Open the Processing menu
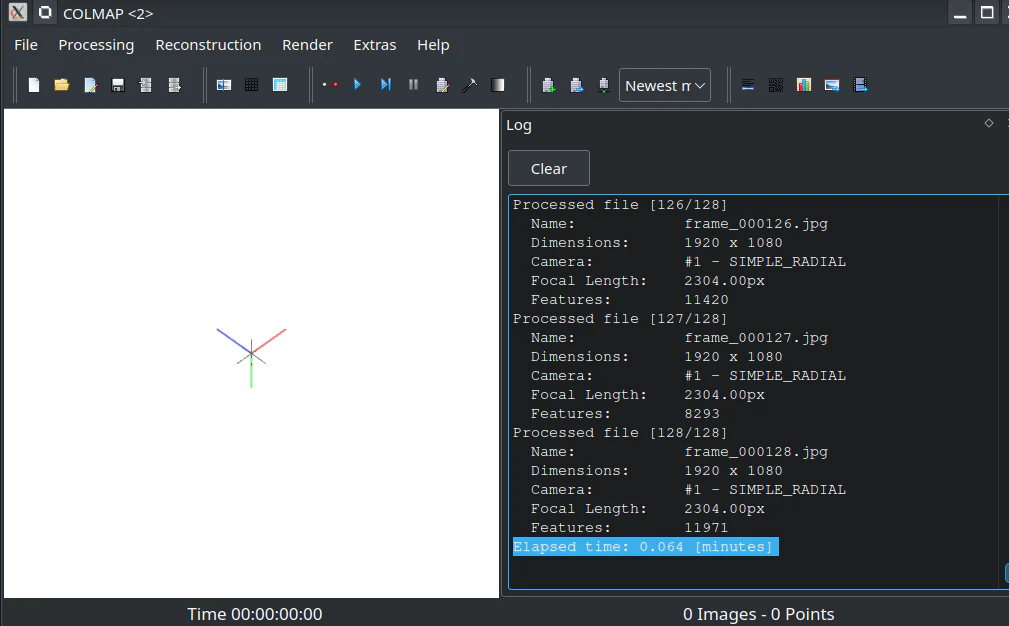 [x=96, y=45]
